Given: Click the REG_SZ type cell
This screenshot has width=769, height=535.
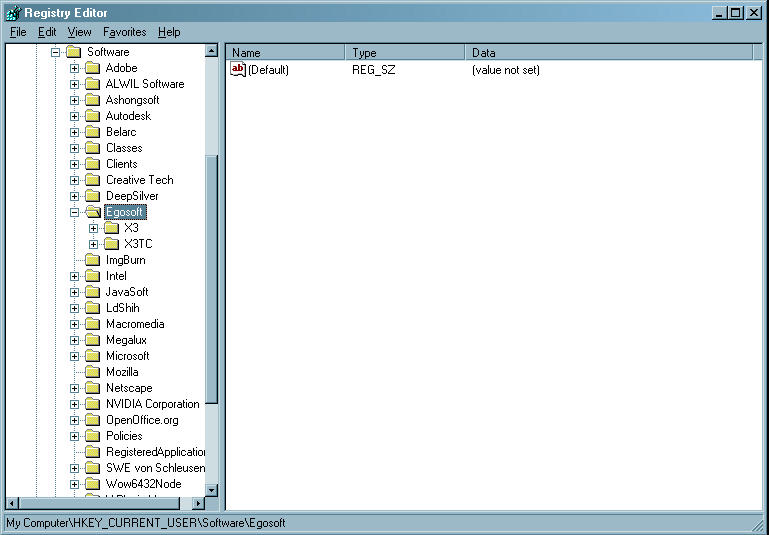Looking at the screenshot, I should (x=374, y=70).
